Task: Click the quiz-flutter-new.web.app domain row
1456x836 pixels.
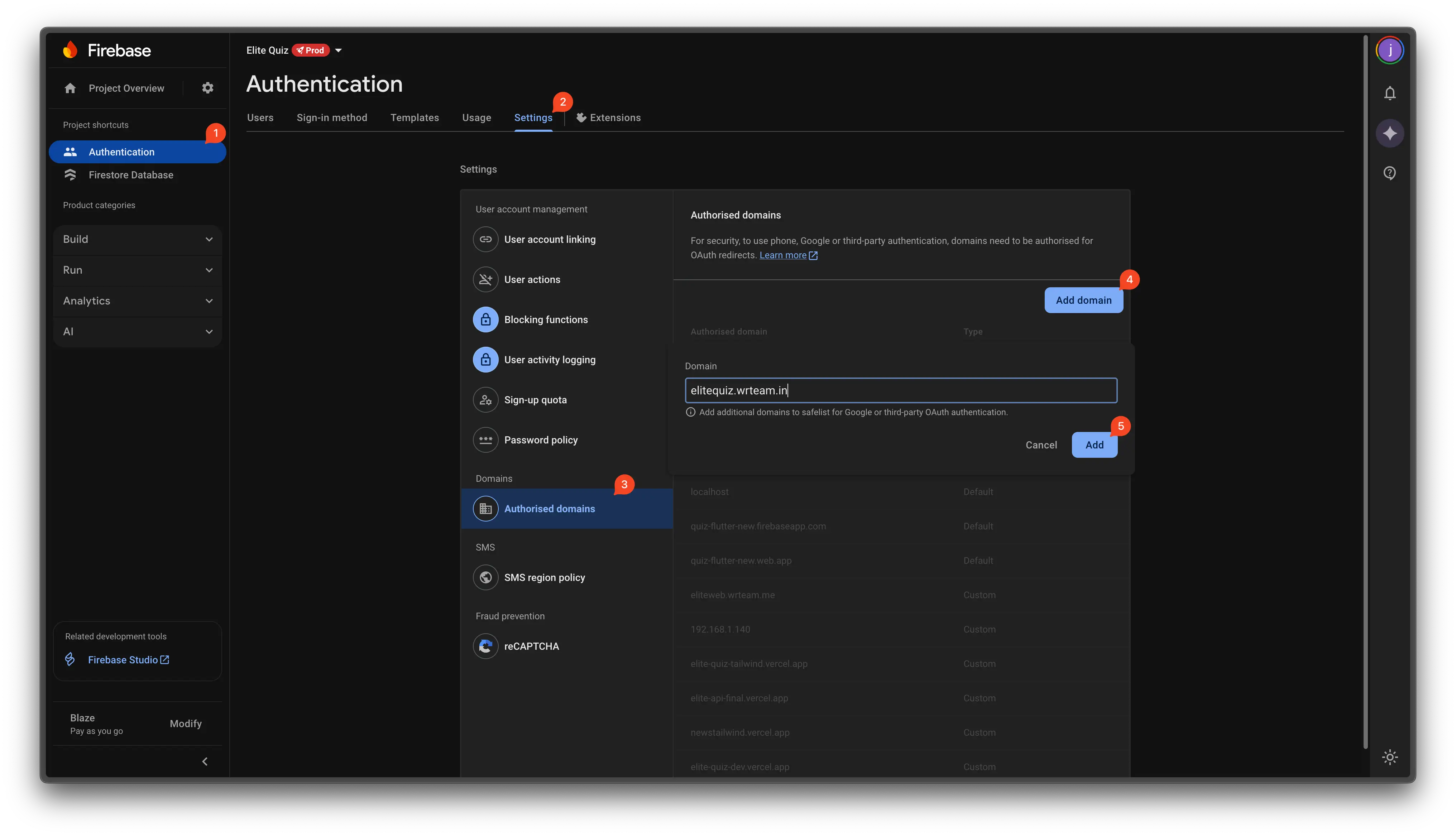Action: [x=901, y=561]
